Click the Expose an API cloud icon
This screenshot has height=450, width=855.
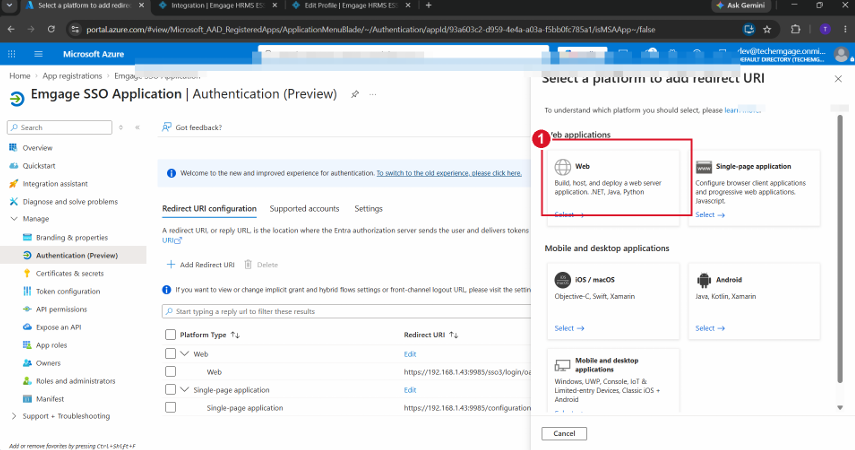27,327
